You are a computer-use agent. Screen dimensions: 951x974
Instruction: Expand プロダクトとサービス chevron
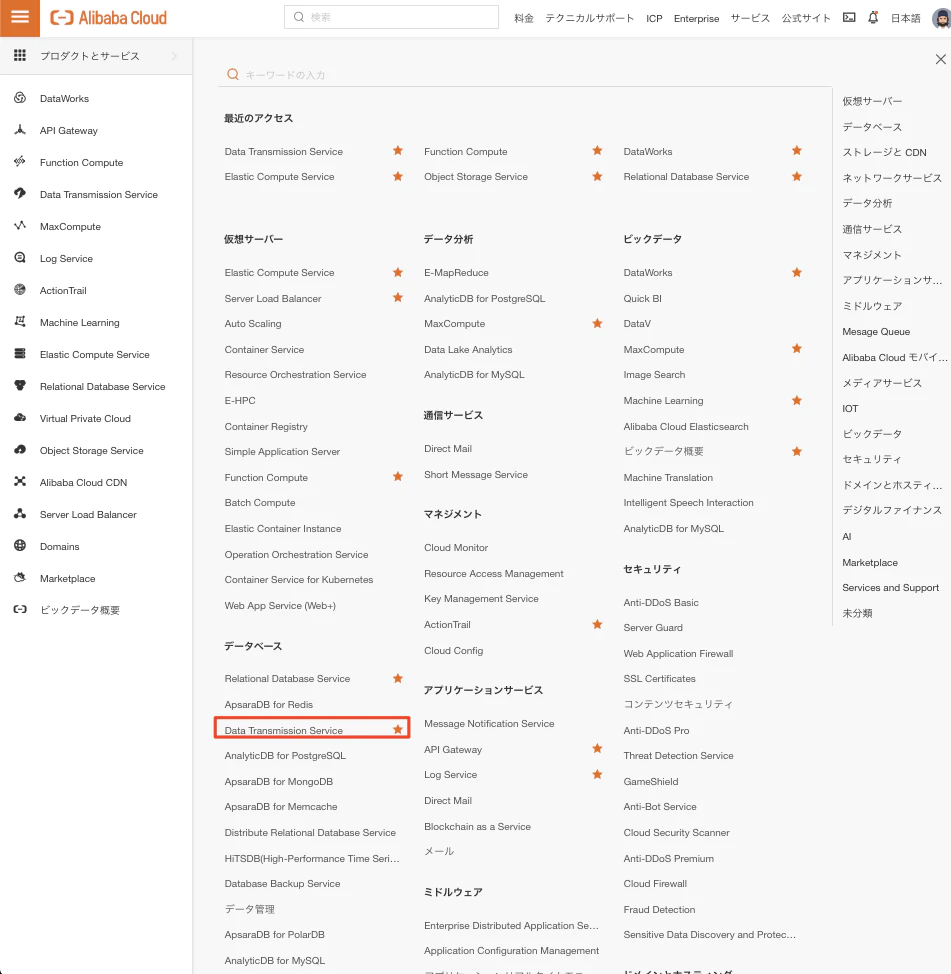pyautogui.click(x=174, y=56)
